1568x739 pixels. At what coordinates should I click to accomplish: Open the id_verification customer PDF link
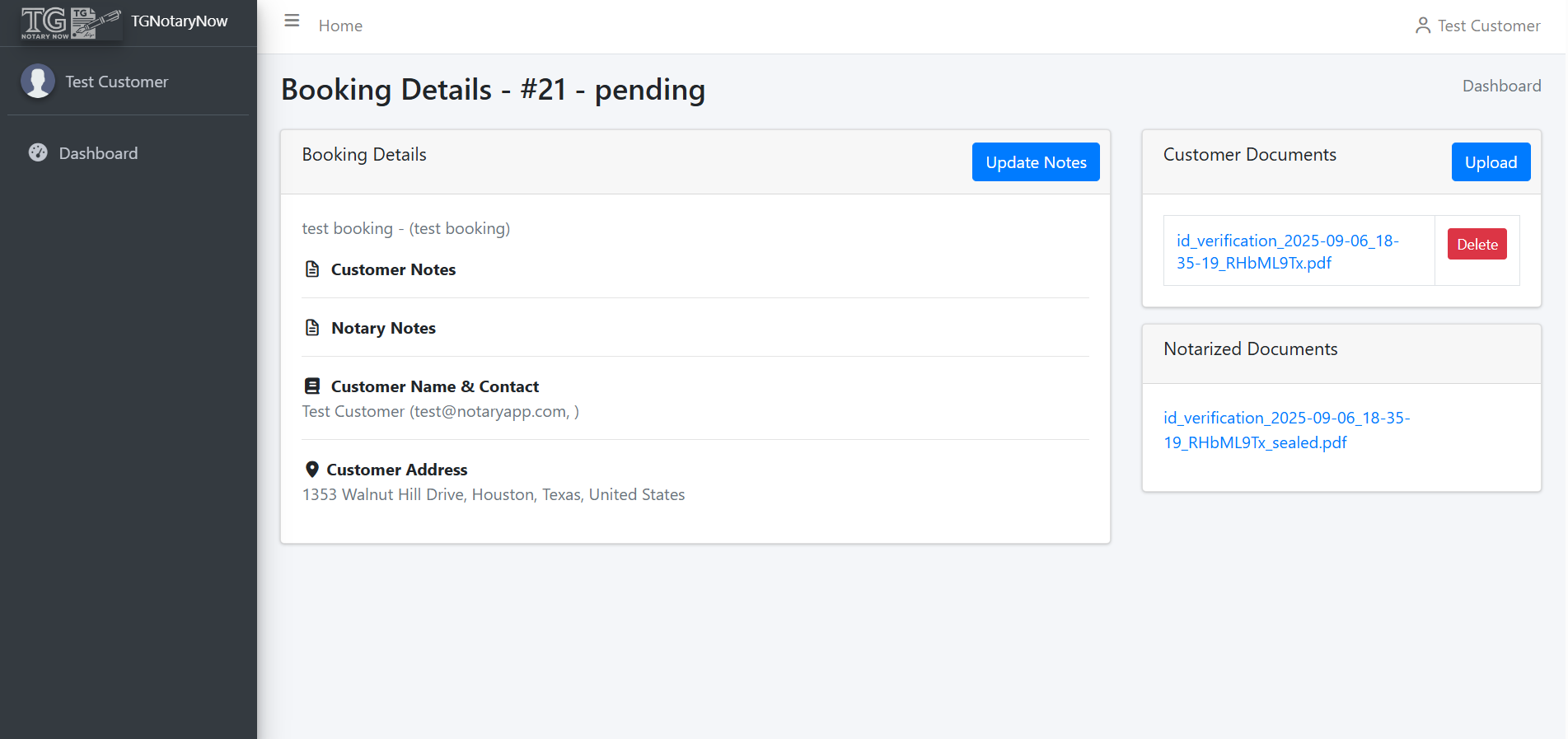click(1287, 251)
